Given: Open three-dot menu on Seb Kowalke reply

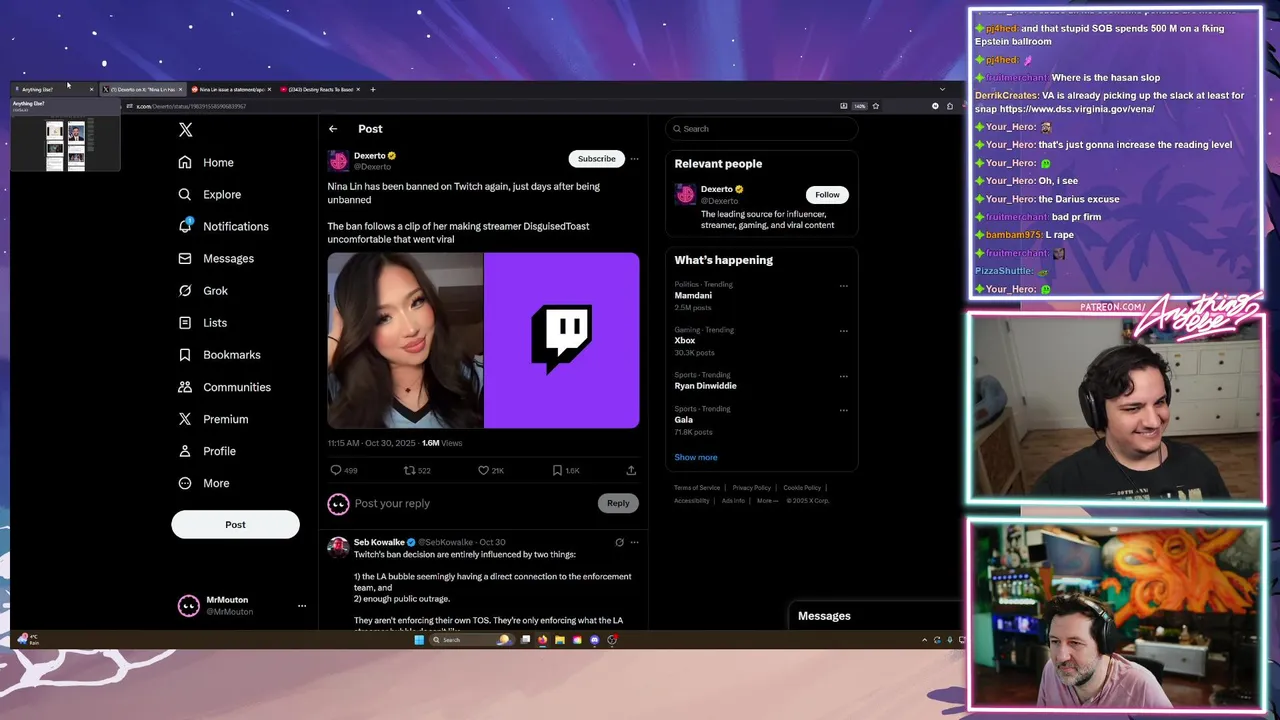Looking at the screenshot, I should (x=634, y=542).
